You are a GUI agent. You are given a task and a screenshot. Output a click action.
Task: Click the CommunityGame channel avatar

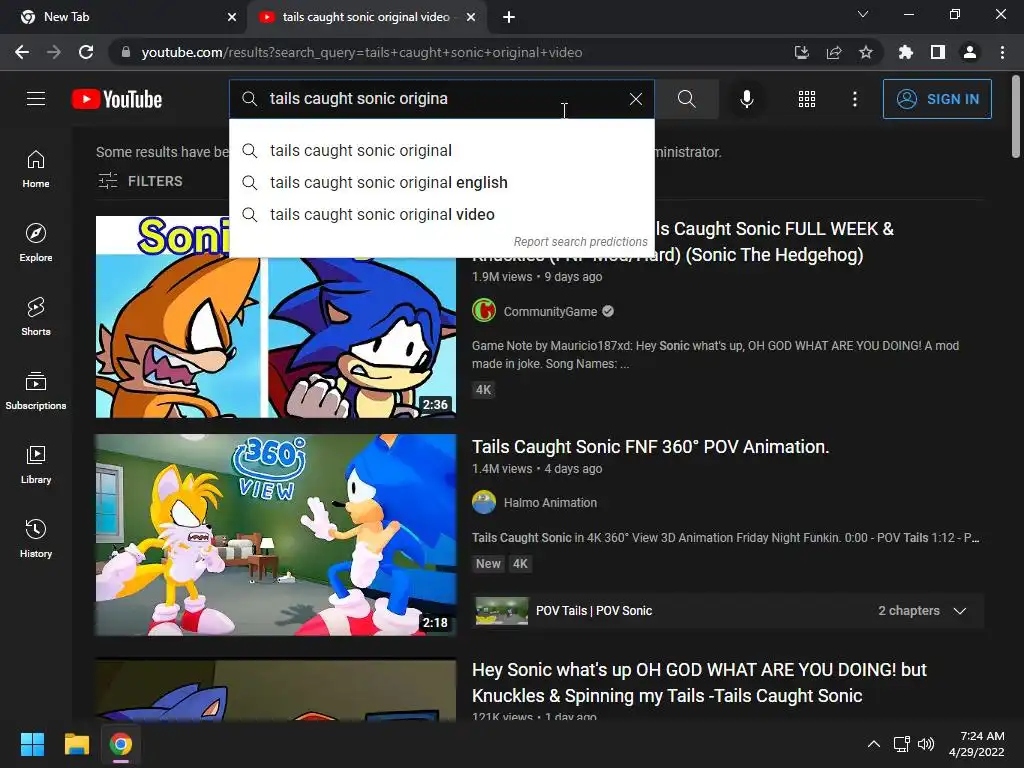(484, 311)
